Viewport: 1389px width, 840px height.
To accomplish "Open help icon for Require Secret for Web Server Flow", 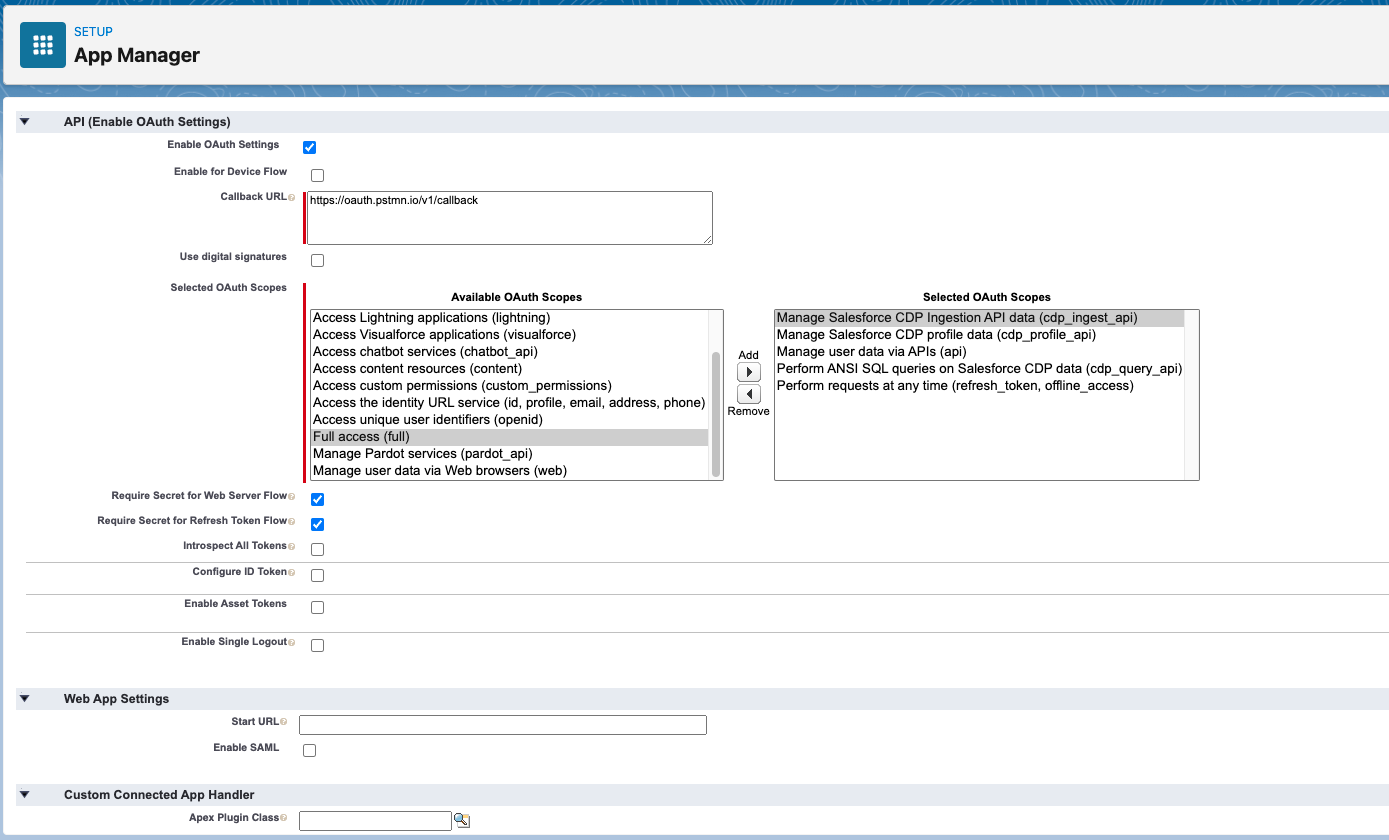I will 292,496.
